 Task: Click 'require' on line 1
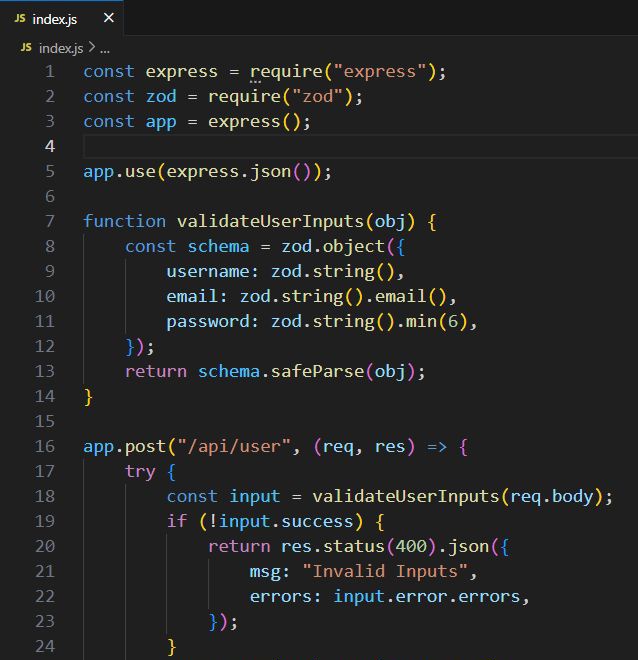click(286, 72)
